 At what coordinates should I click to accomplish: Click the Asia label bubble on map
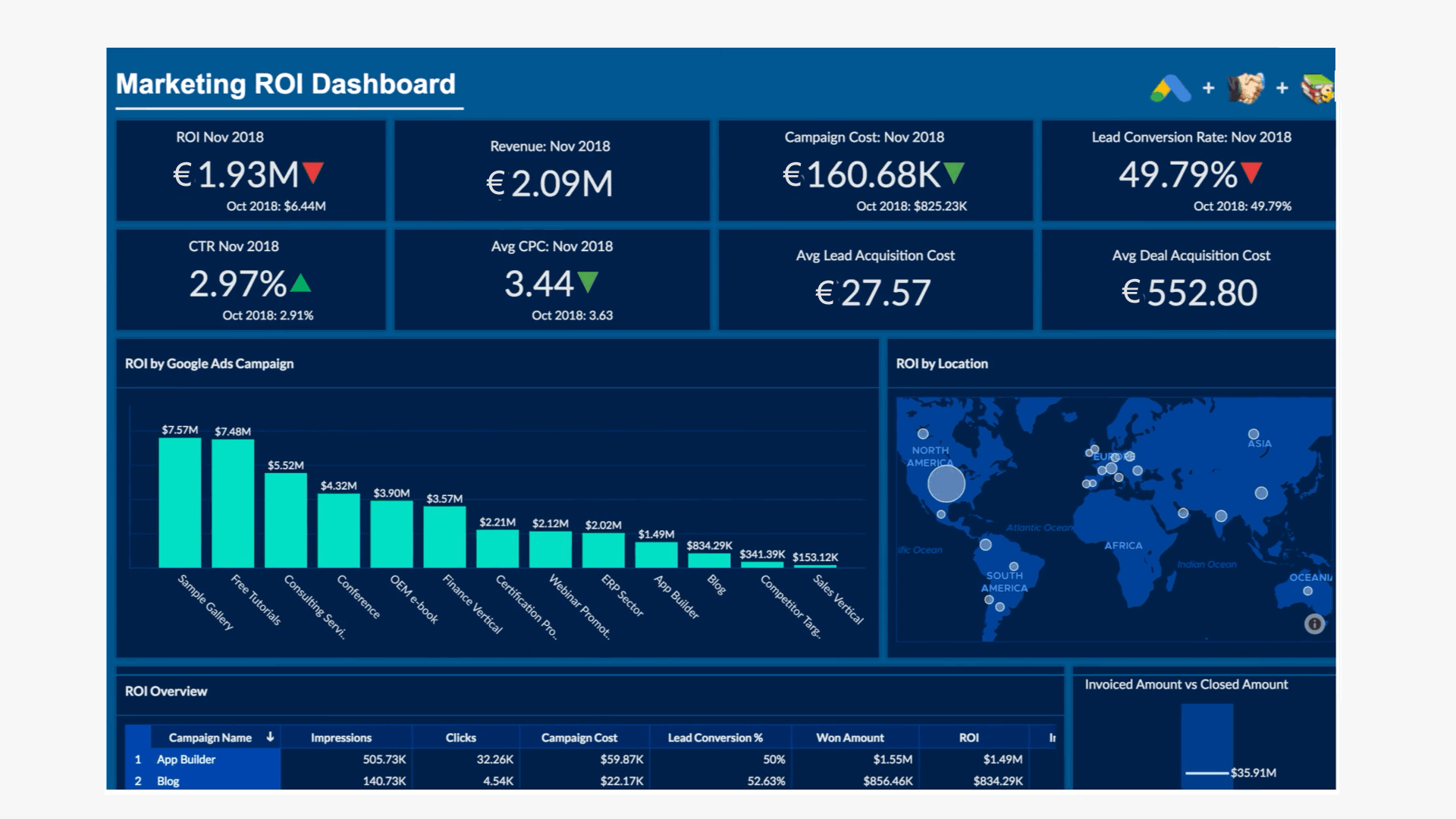tap(1254, 435)
